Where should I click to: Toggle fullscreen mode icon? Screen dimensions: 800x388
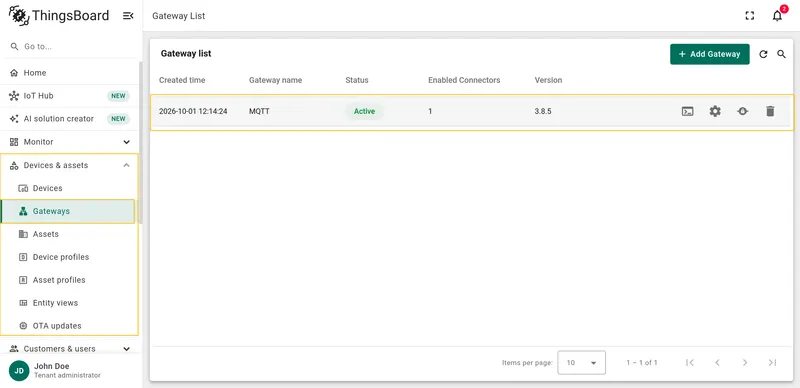(749, 16)
